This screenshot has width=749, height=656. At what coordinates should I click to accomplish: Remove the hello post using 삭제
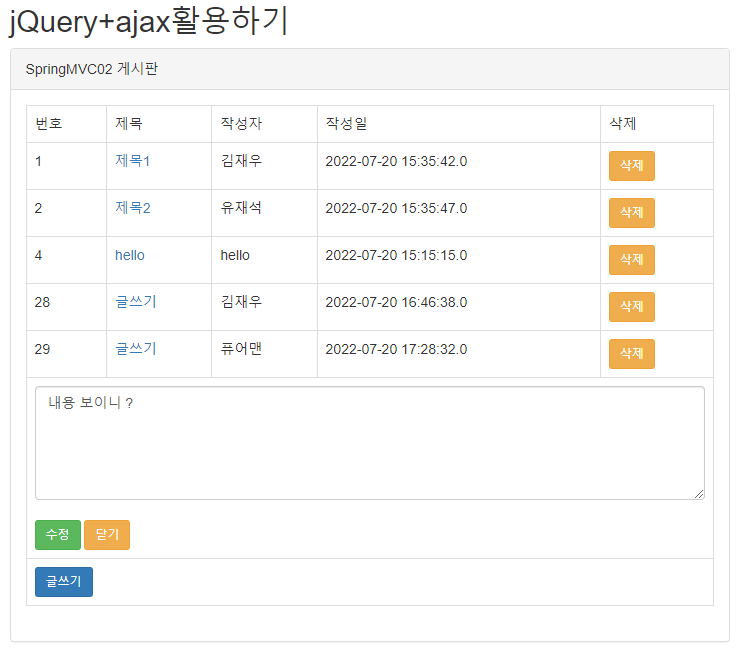(631, 260)
